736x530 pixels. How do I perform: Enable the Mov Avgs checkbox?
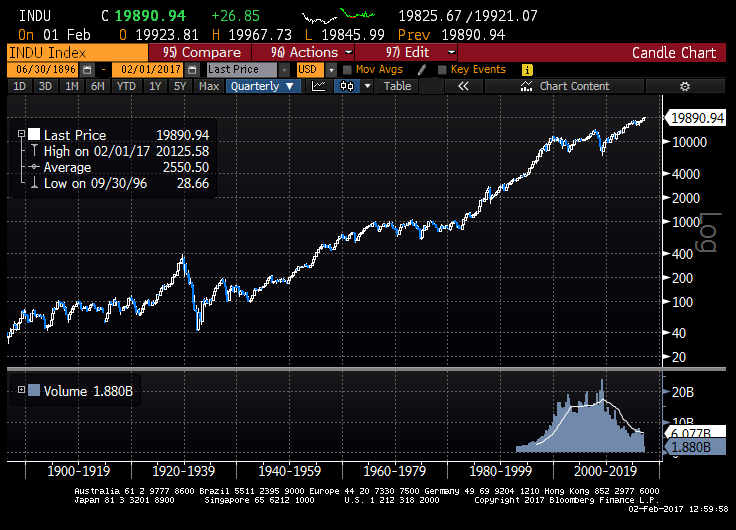[347, 70]
